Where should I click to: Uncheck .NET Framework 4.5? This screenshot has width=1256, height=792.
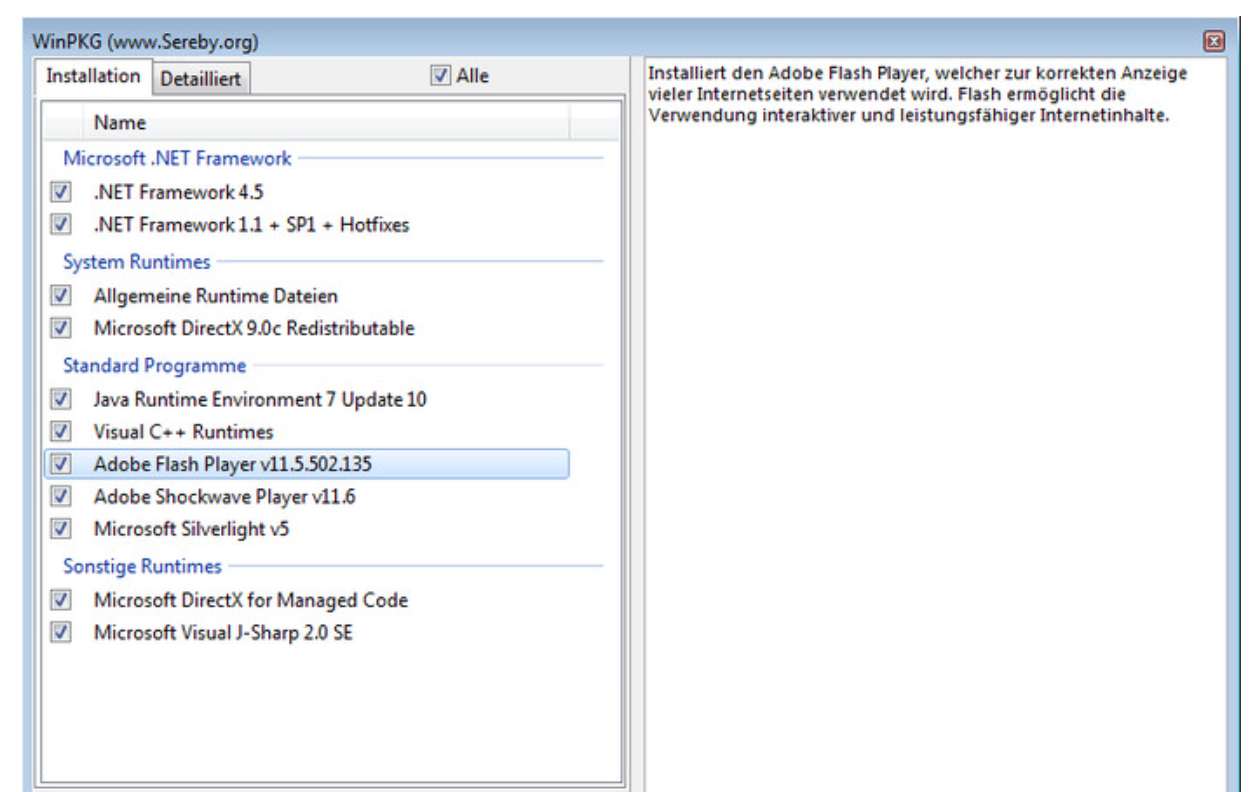[62, 192]
